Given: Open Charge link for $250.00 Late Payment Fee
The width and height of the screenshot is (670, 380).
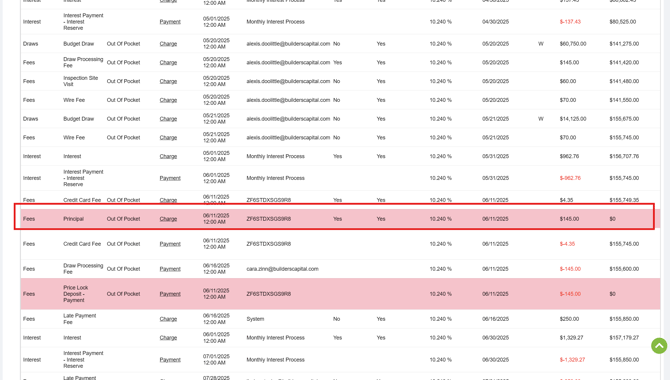Looking at the screenshot, I should [168, 319].
